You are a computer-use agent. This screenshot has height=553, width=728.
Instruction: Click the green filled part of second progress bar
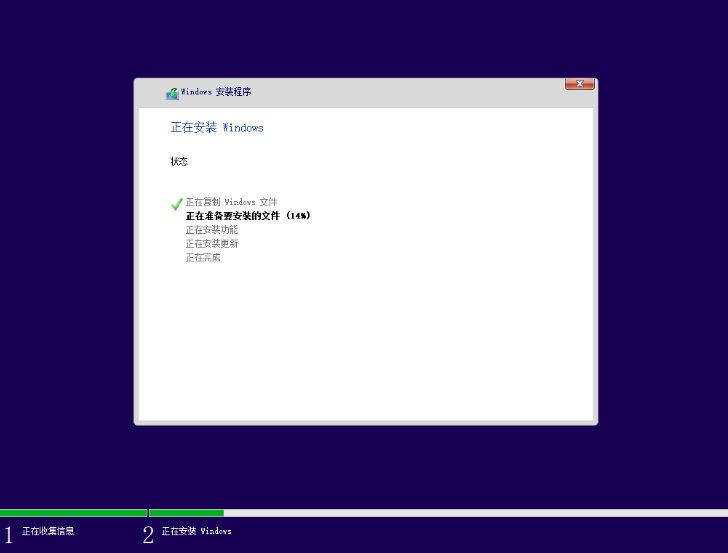tap(186, 513)
